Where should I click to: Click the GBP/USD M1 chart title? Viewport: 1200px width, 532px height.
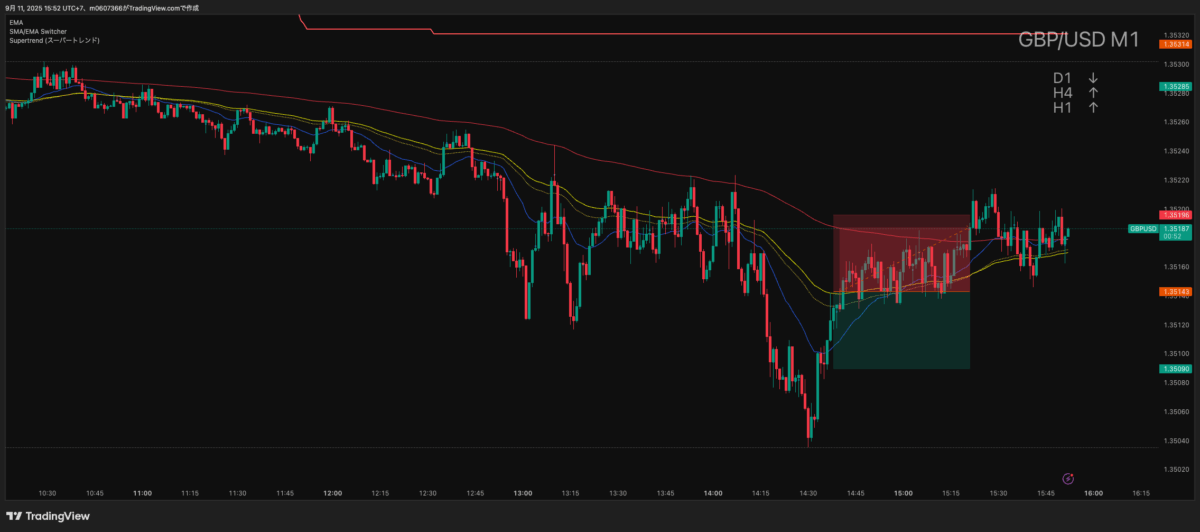[x=1078, y=40]
